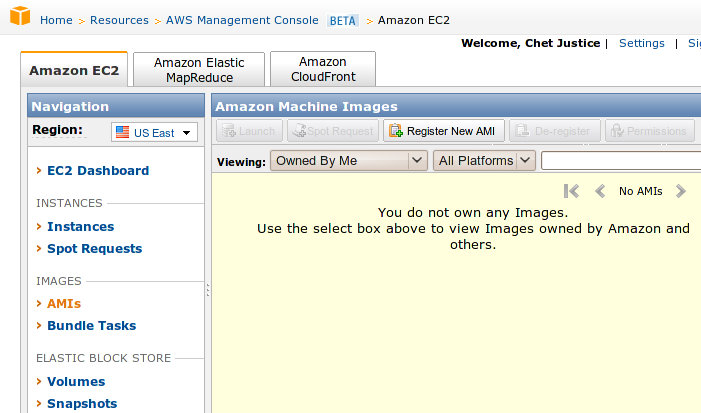Go to first page of AMIs

click(x=572, y=191)
